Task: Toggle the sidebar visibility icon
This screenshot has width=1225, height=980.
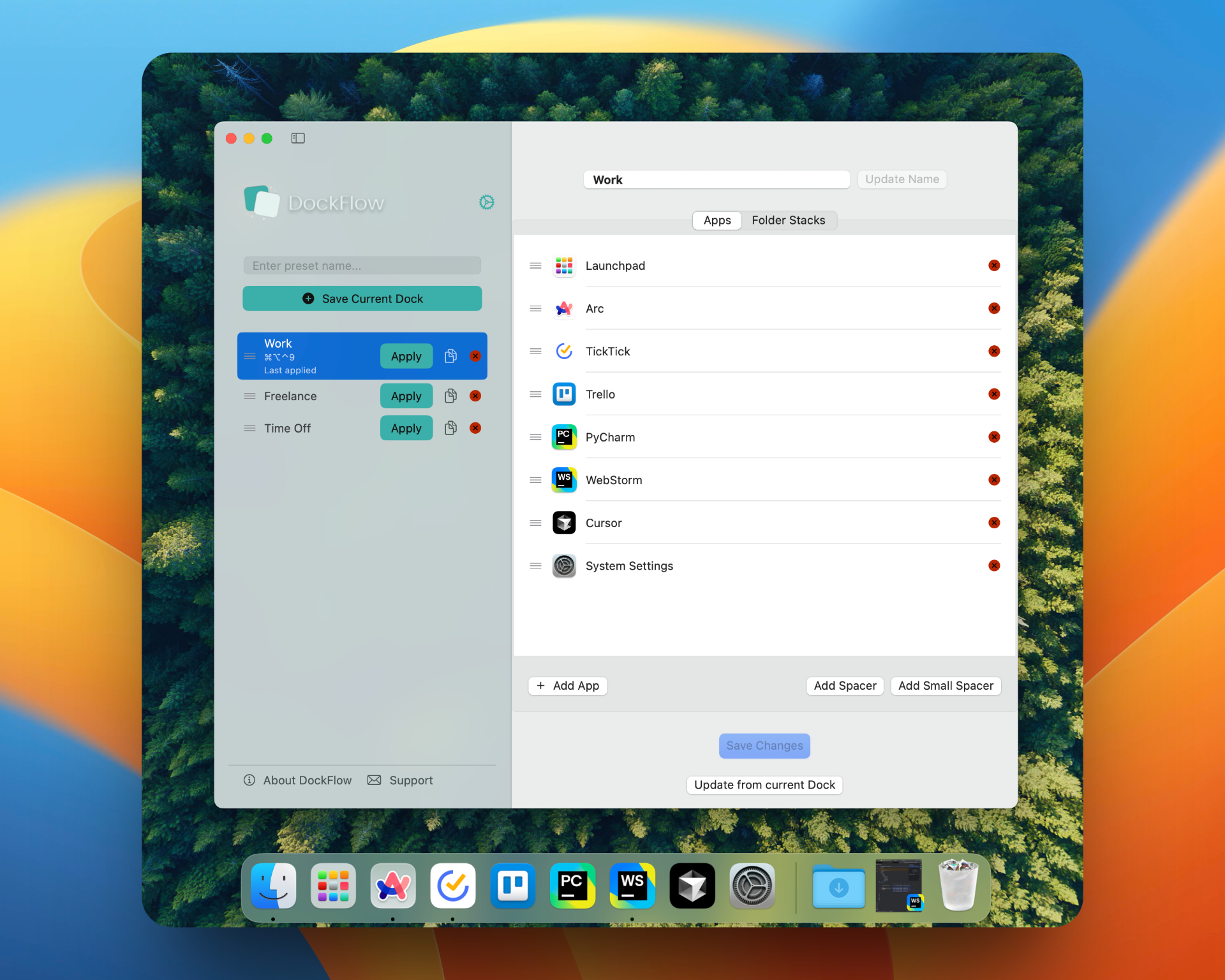Action: [298, 138]
